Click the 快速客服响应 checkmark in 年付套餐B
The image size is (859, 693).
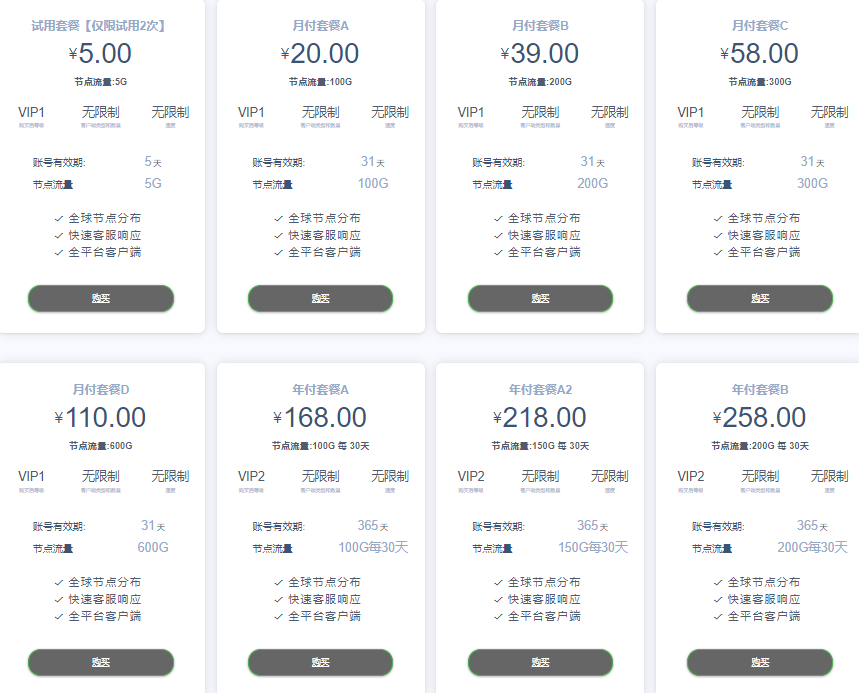pos(718,599)
